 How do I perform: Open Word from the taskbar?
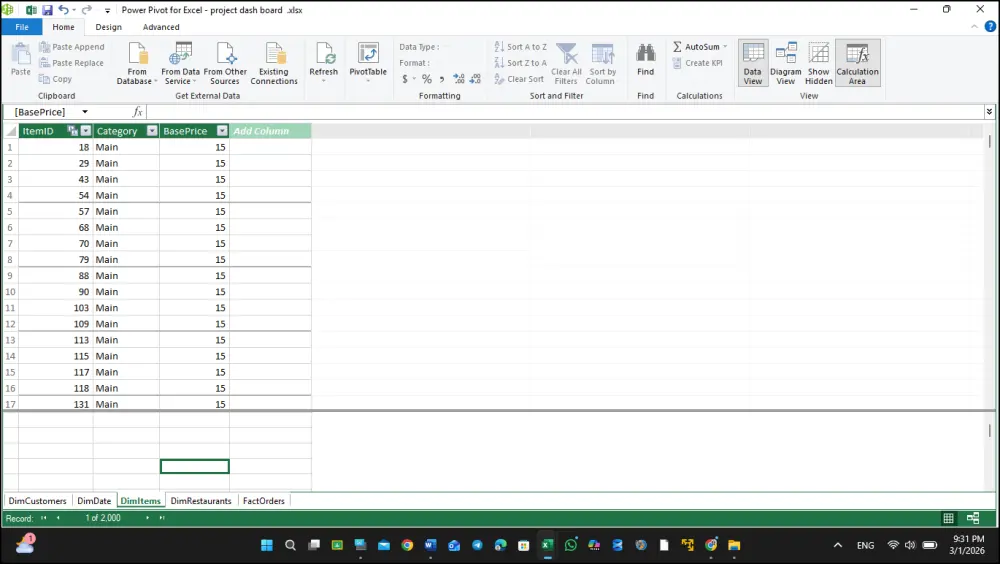click(x=430, y=545)
